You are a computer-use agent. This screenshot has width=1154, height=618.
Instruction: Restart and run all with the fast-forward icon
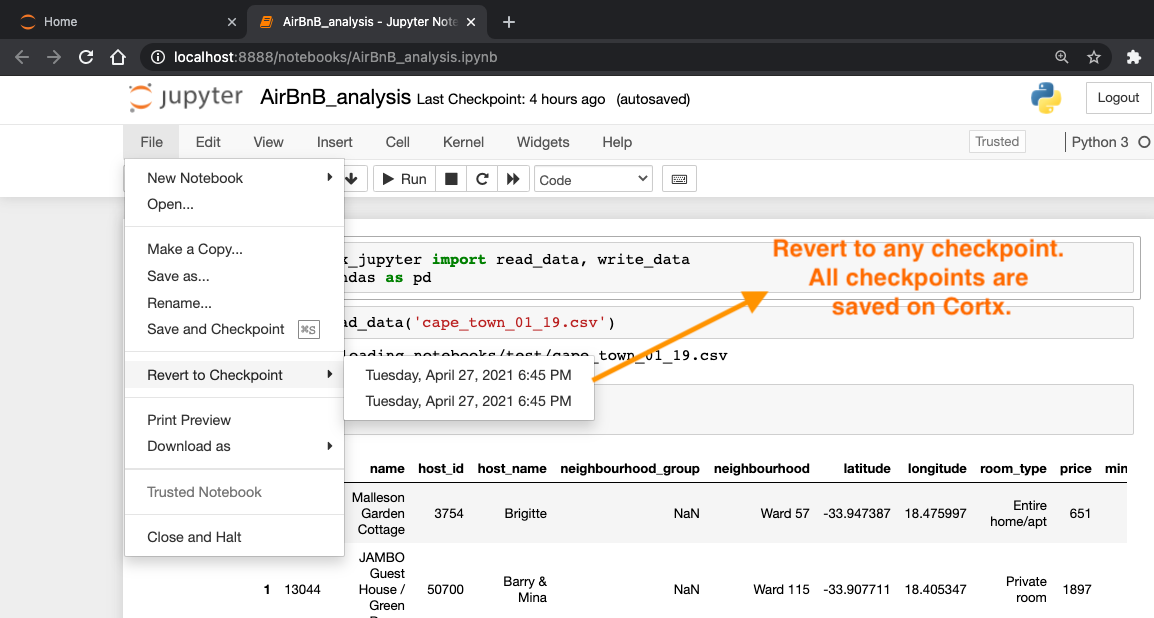tap(513, 179)
